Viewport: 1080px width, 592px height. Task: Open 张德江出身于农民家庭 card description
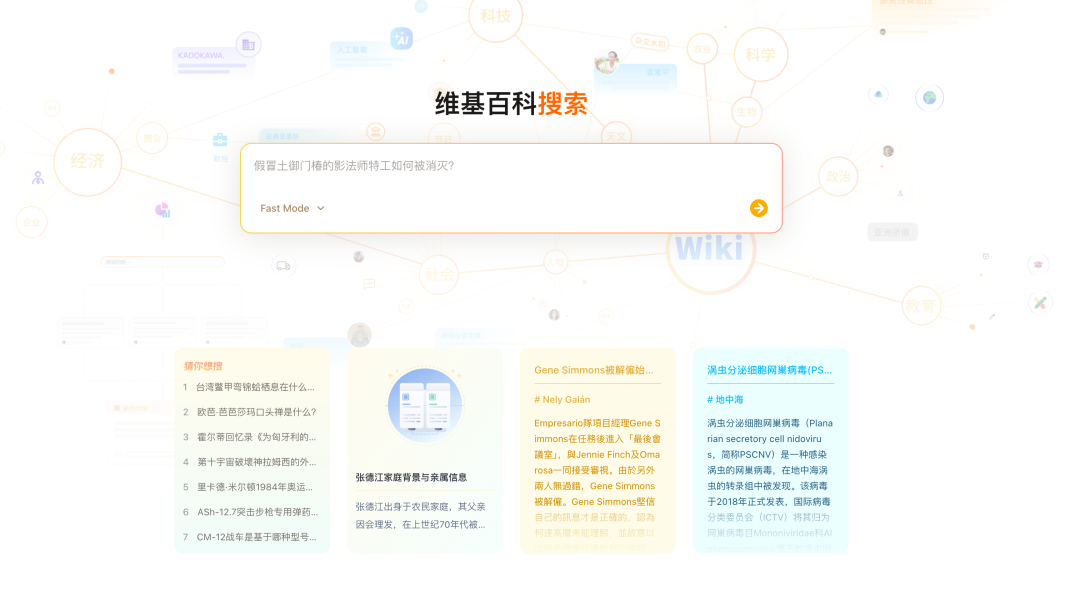point(421,516)
